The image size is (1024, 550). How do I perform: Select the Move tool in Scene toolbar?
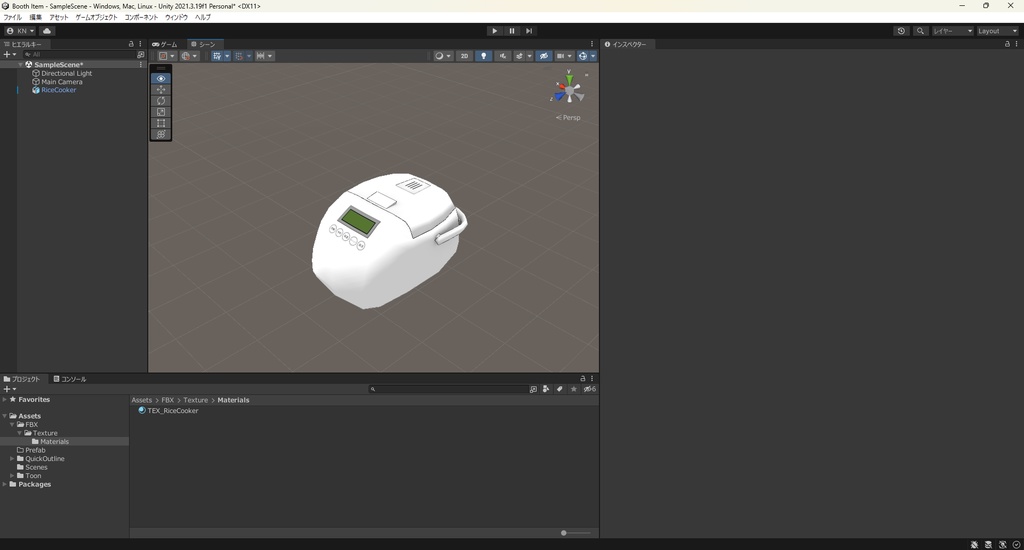pos(161,89)
